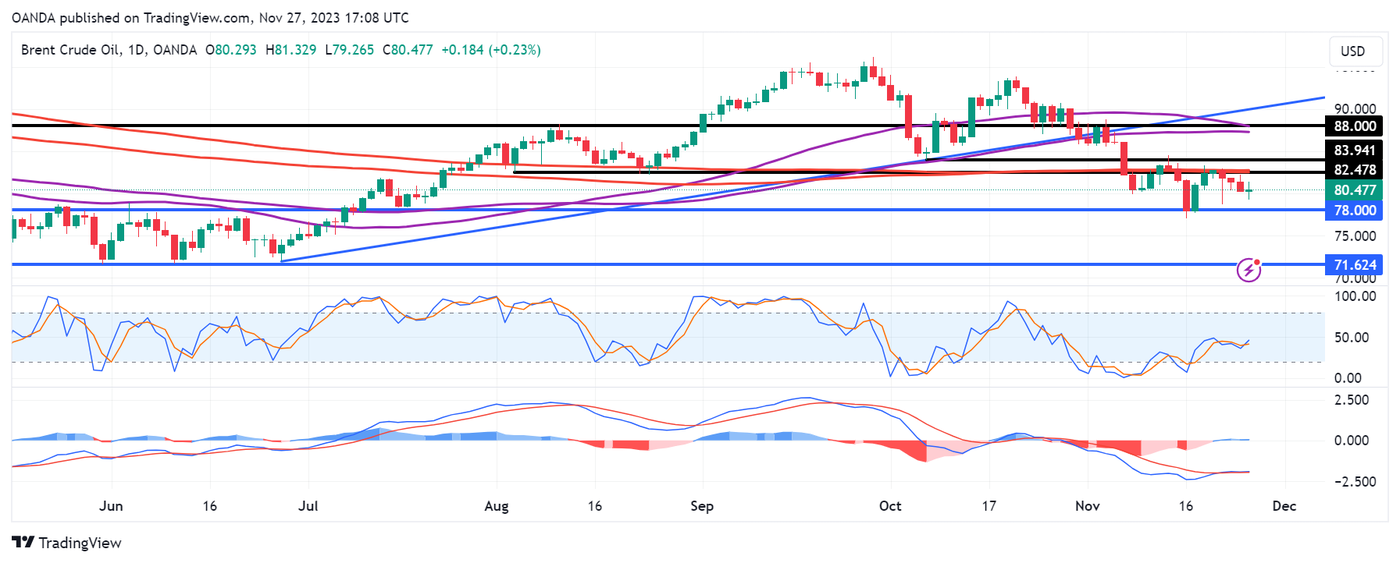Click the 2.500 MACD scale label
Viewport: 1400px width, 563px height.
click(1357, 400)
